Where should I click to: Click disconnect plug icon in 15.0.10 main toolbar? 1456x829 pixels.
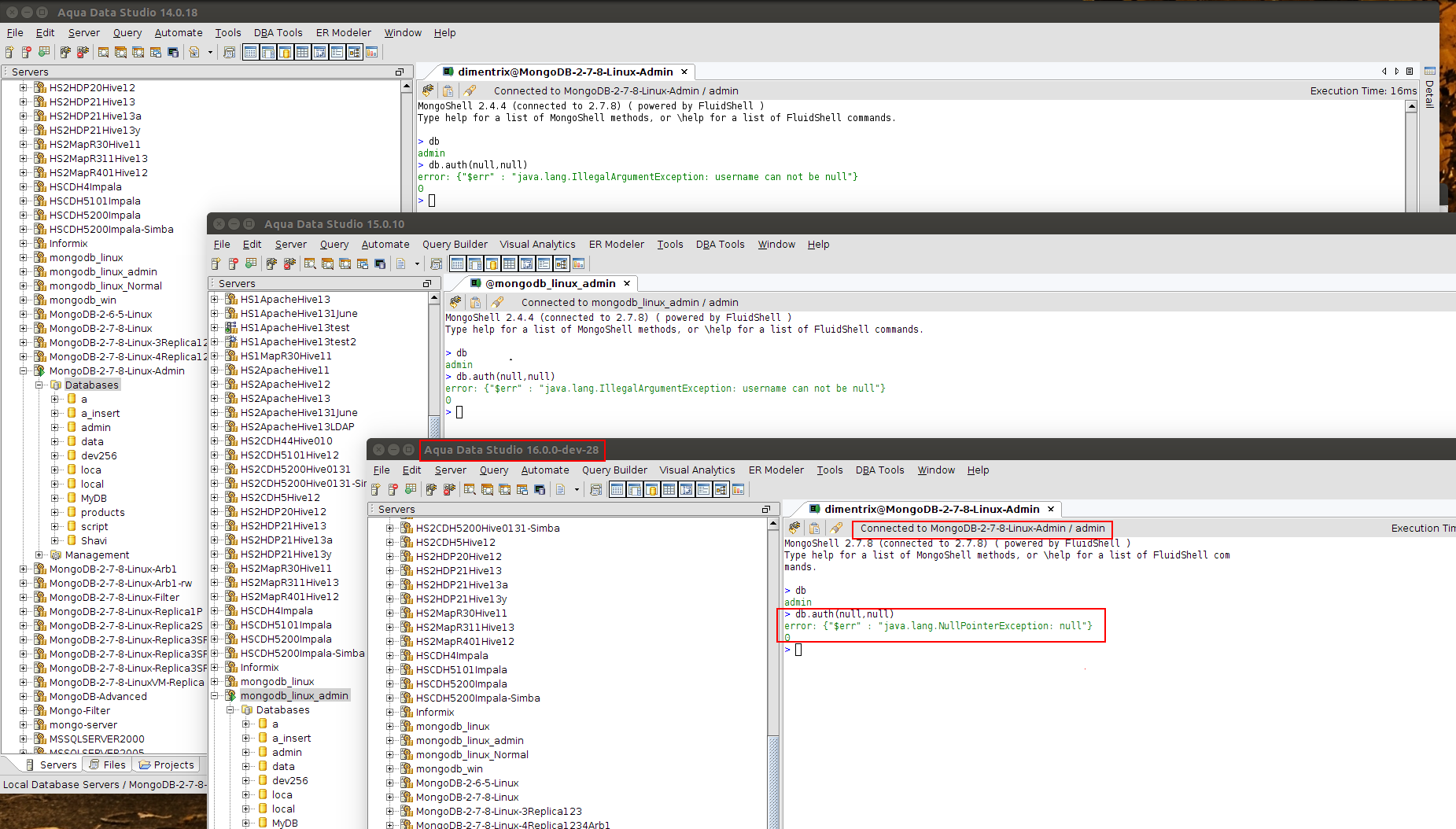click(289, 263)
